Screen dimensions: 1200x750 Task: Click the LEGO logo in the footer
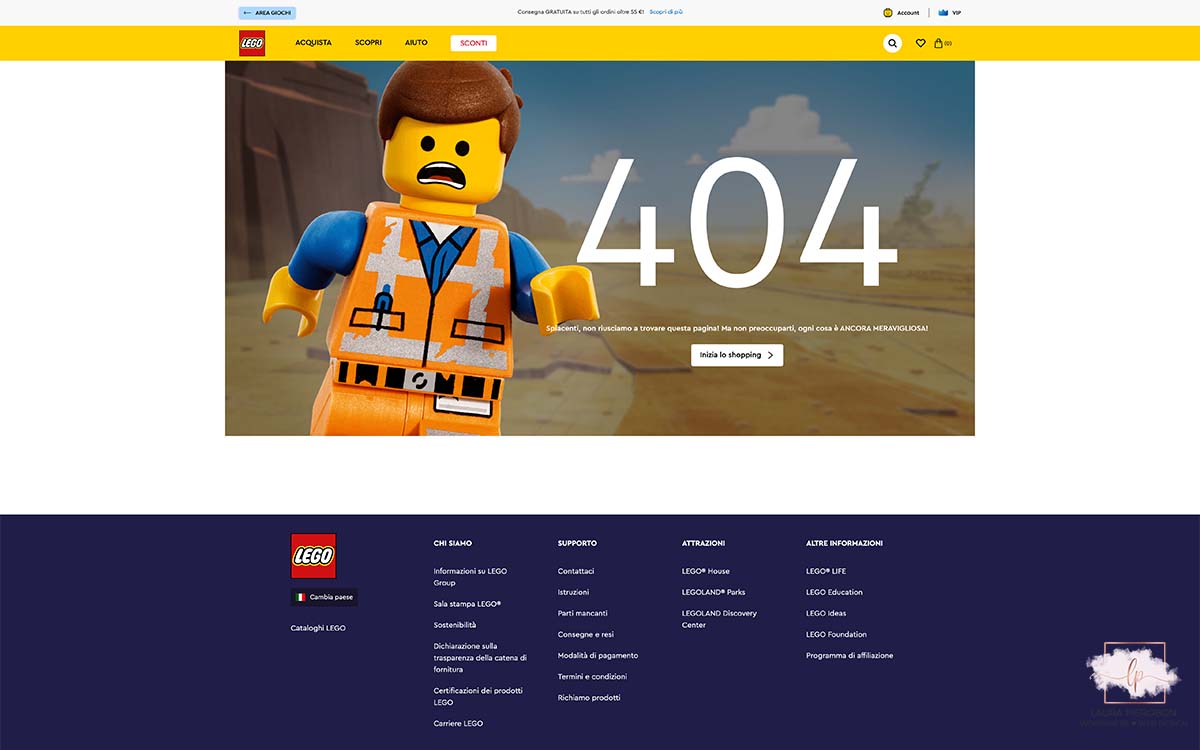(313, 556)
